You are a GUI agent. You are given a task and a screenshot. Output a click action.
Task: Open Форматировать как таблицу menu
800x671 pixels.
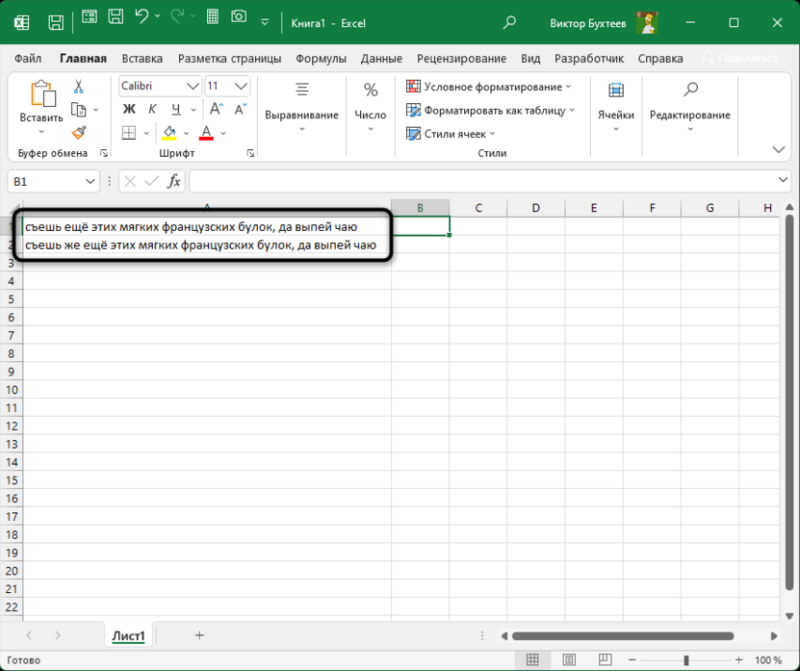point(490,110)
